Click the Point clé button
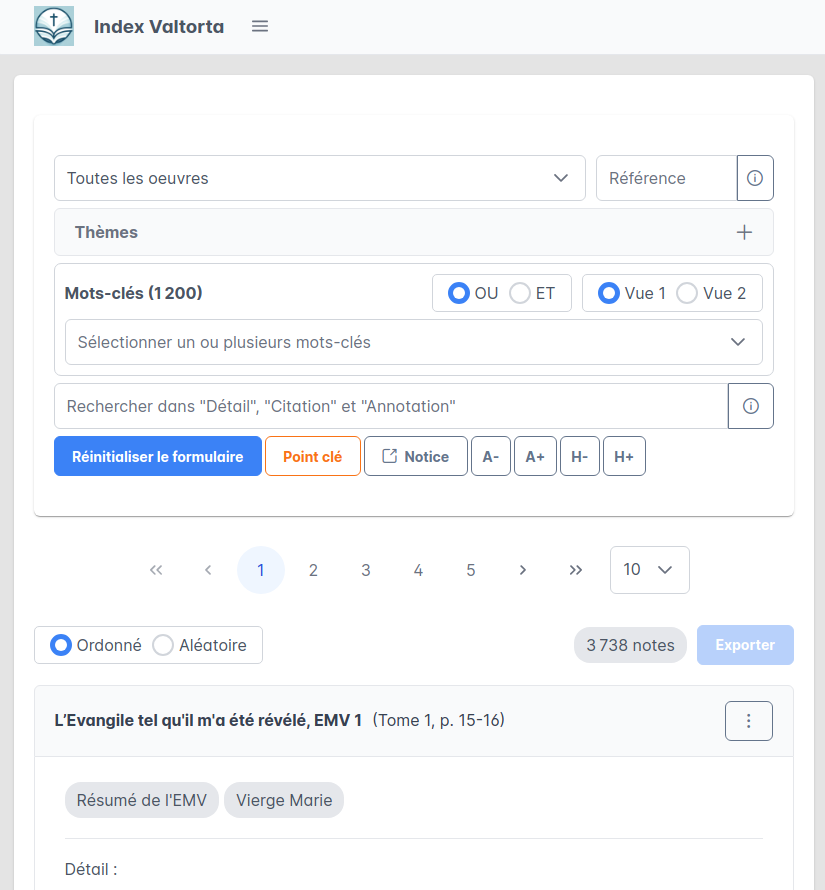 coord(312,456)
